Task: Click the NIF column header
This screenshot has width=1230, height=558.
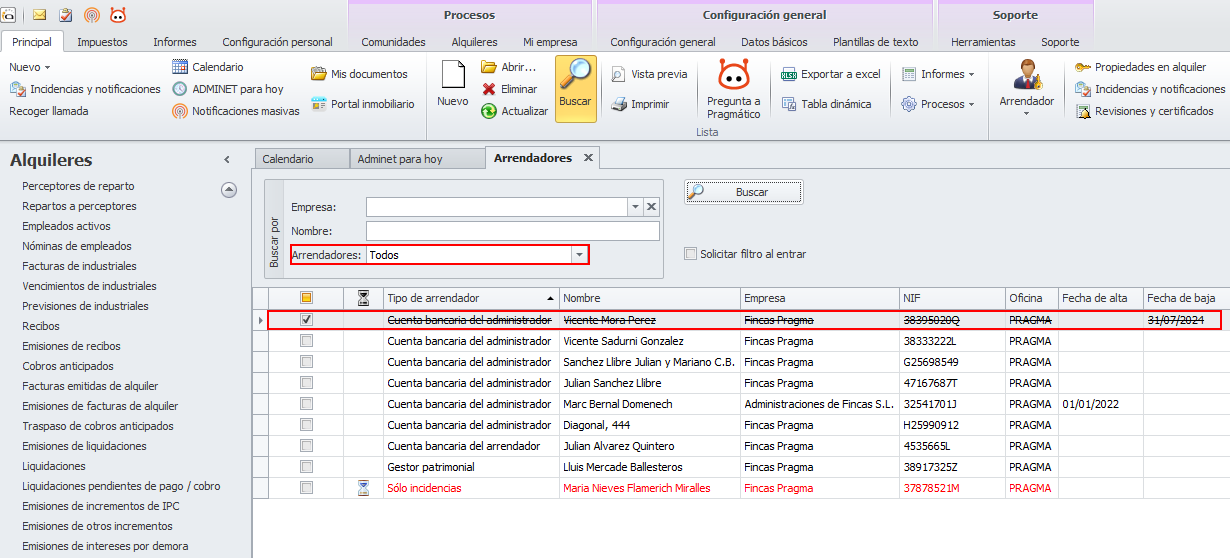Action: [x=952, y=298]
